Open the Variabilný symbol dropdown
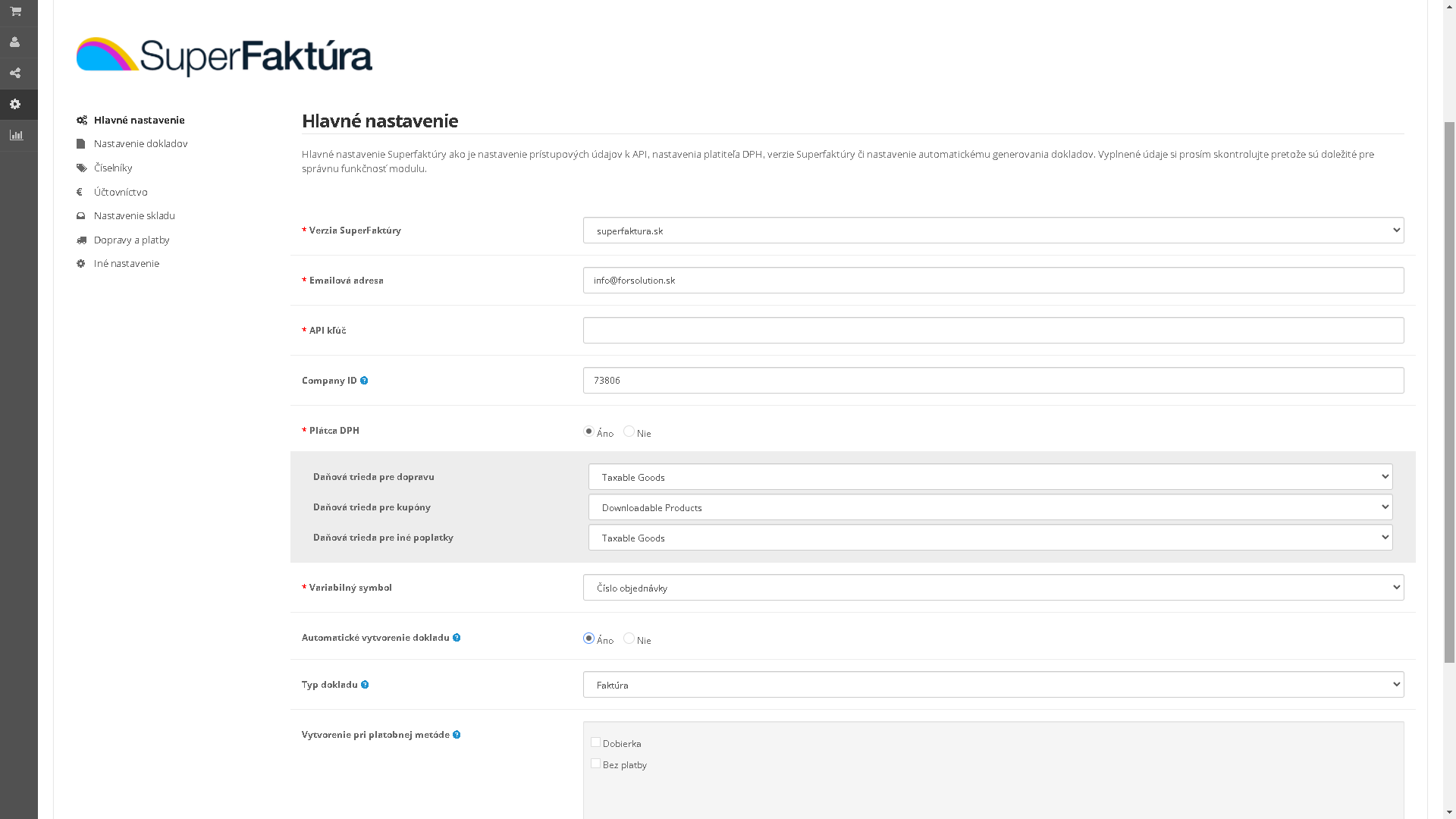1456x819 pixels. tap(993, 588)
